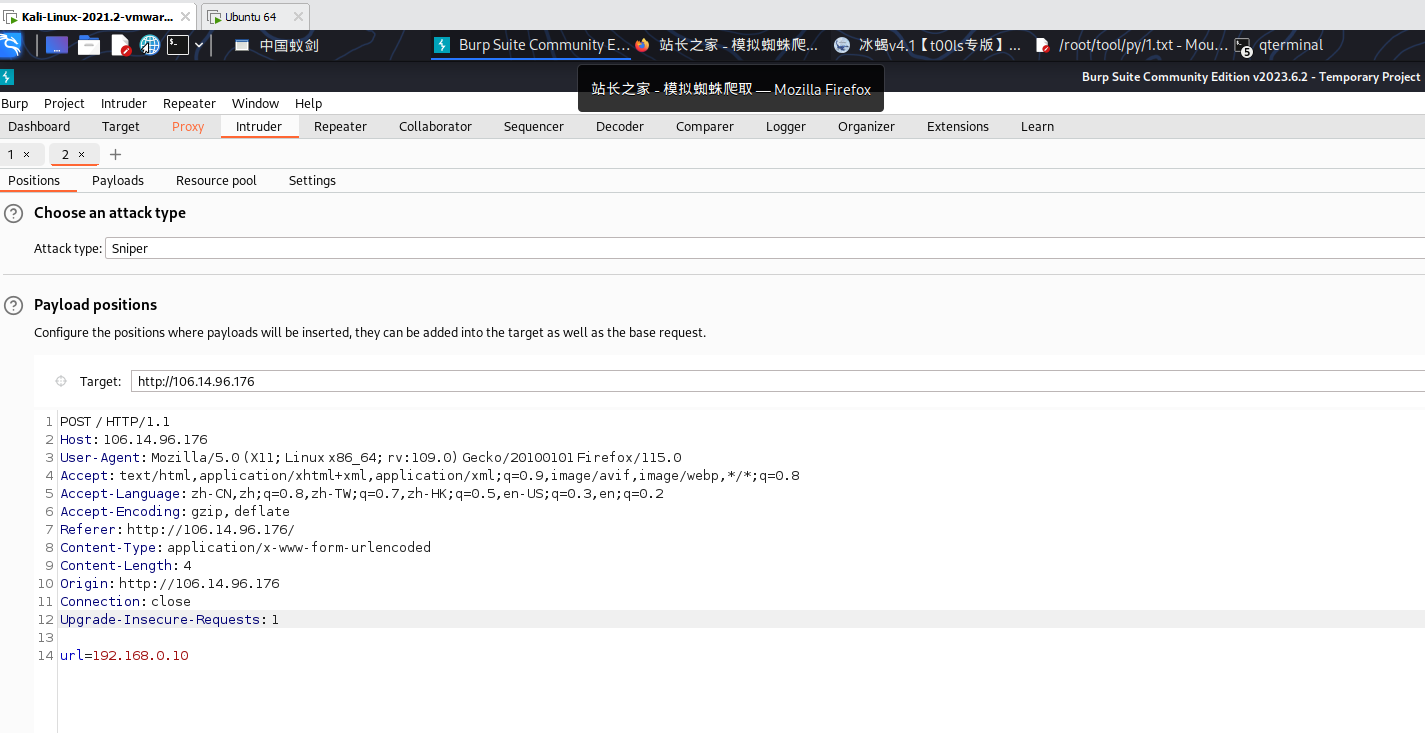Select the Kali-Linux-2021.2 VM tab
The image size is (1425, 733).
point(97,17)
